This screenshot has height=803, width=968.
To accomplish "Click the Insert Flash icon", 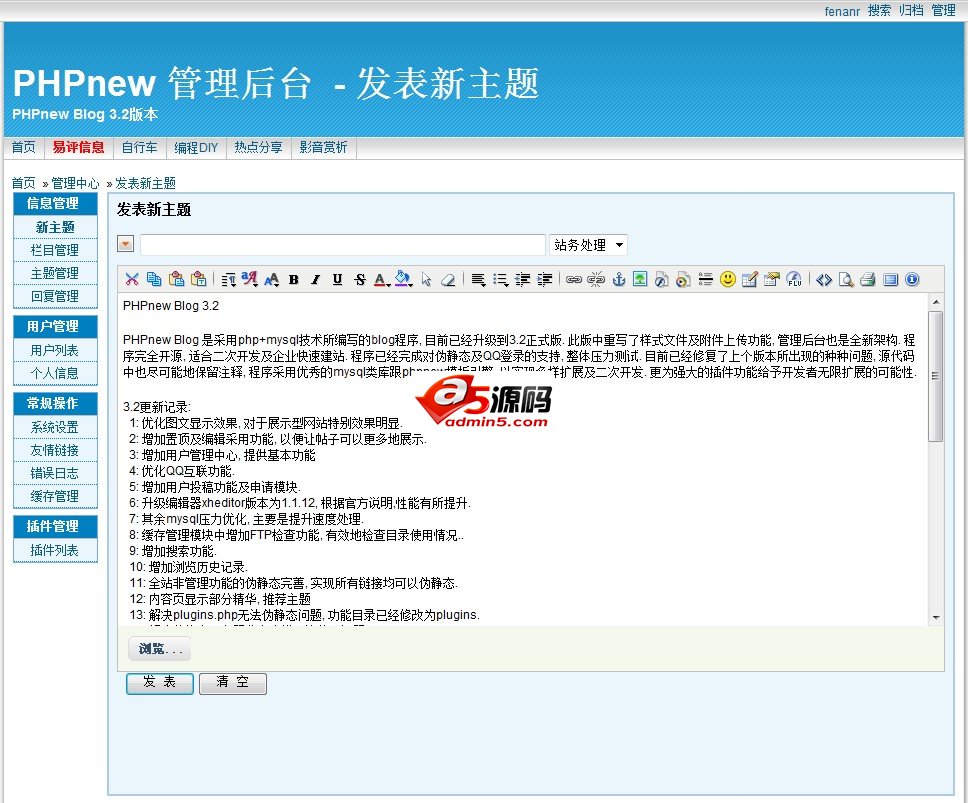I will coord(662,280).
